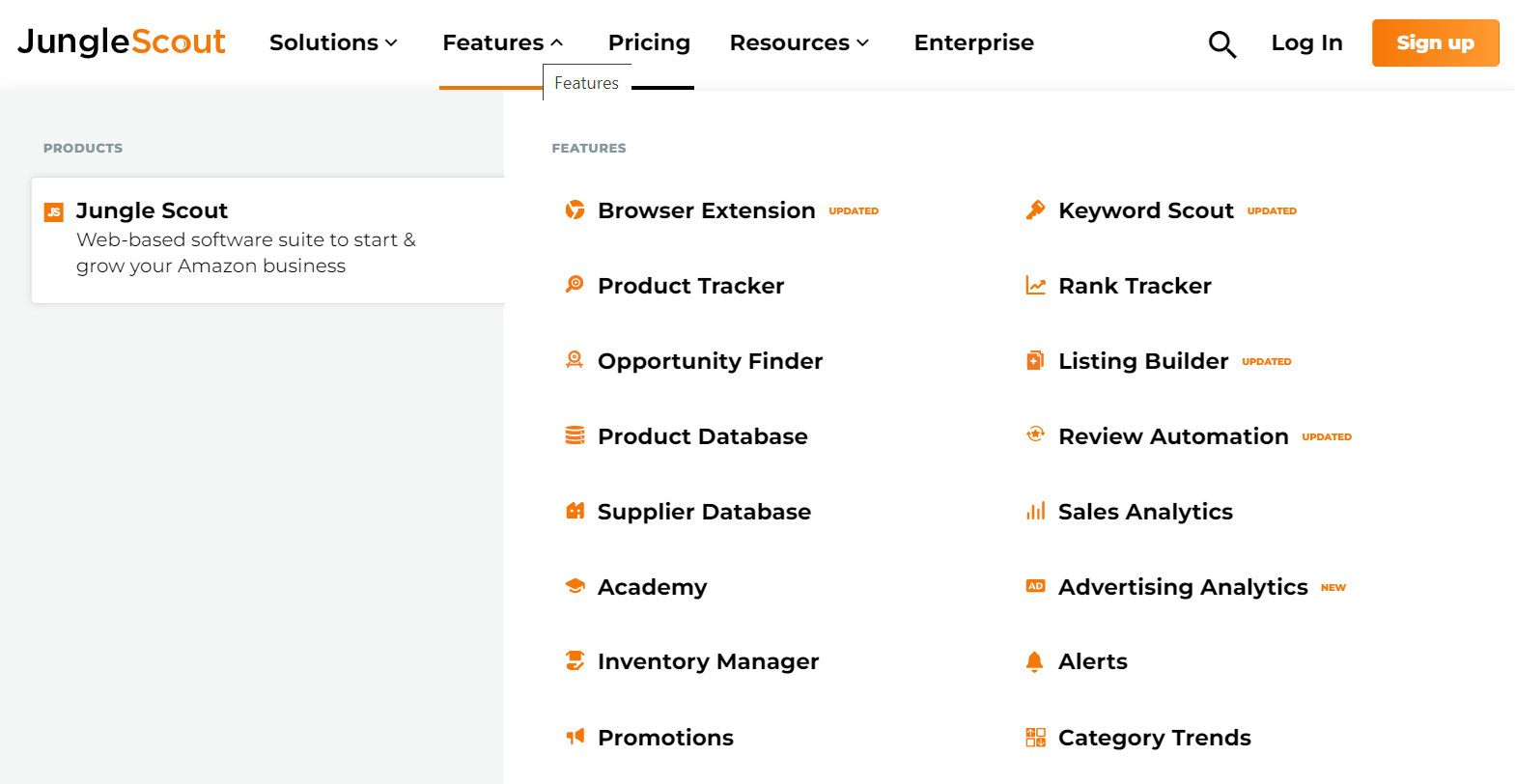1515x784 pixels.
Task: Click the Promotions megaphone icon
Action: [575, 737]
